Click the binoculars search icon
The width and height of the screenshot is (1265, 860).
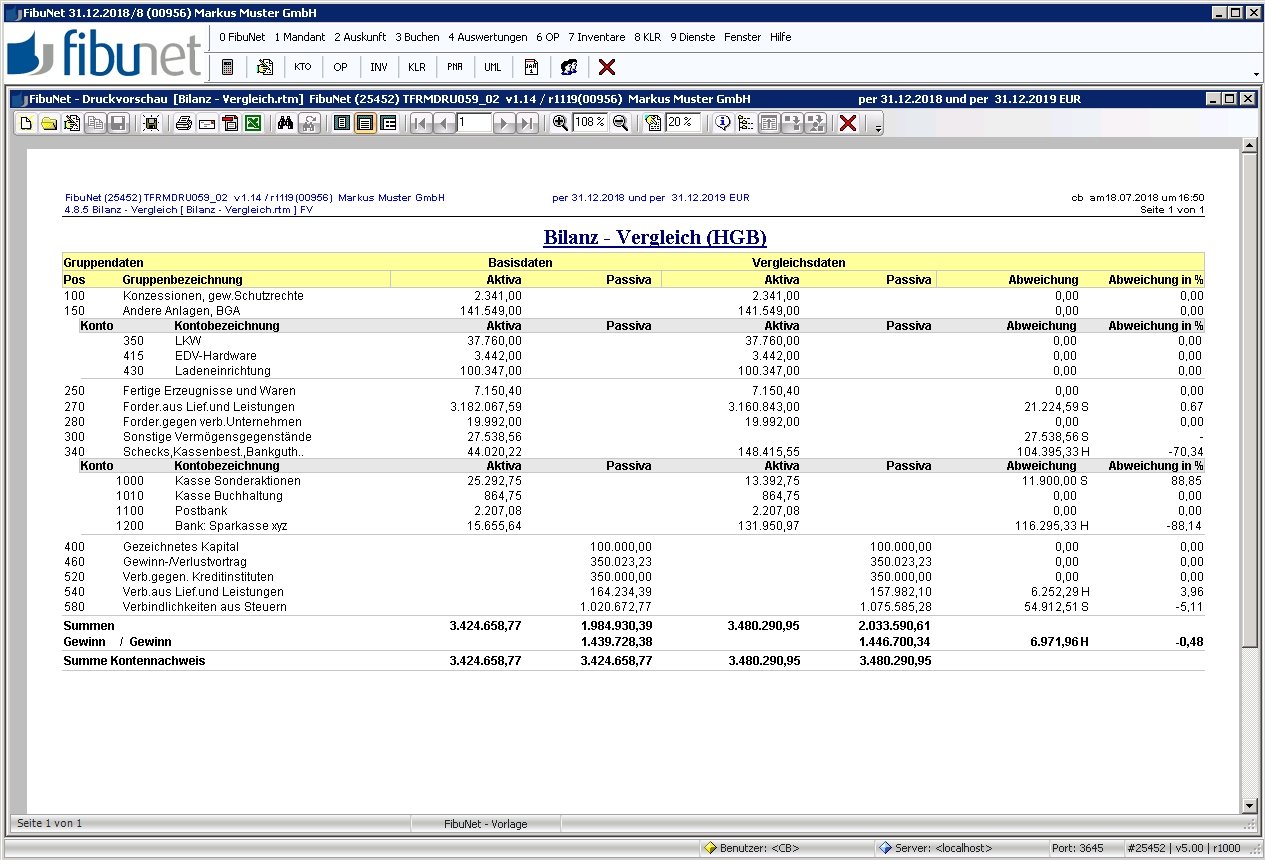click(285, 123)
